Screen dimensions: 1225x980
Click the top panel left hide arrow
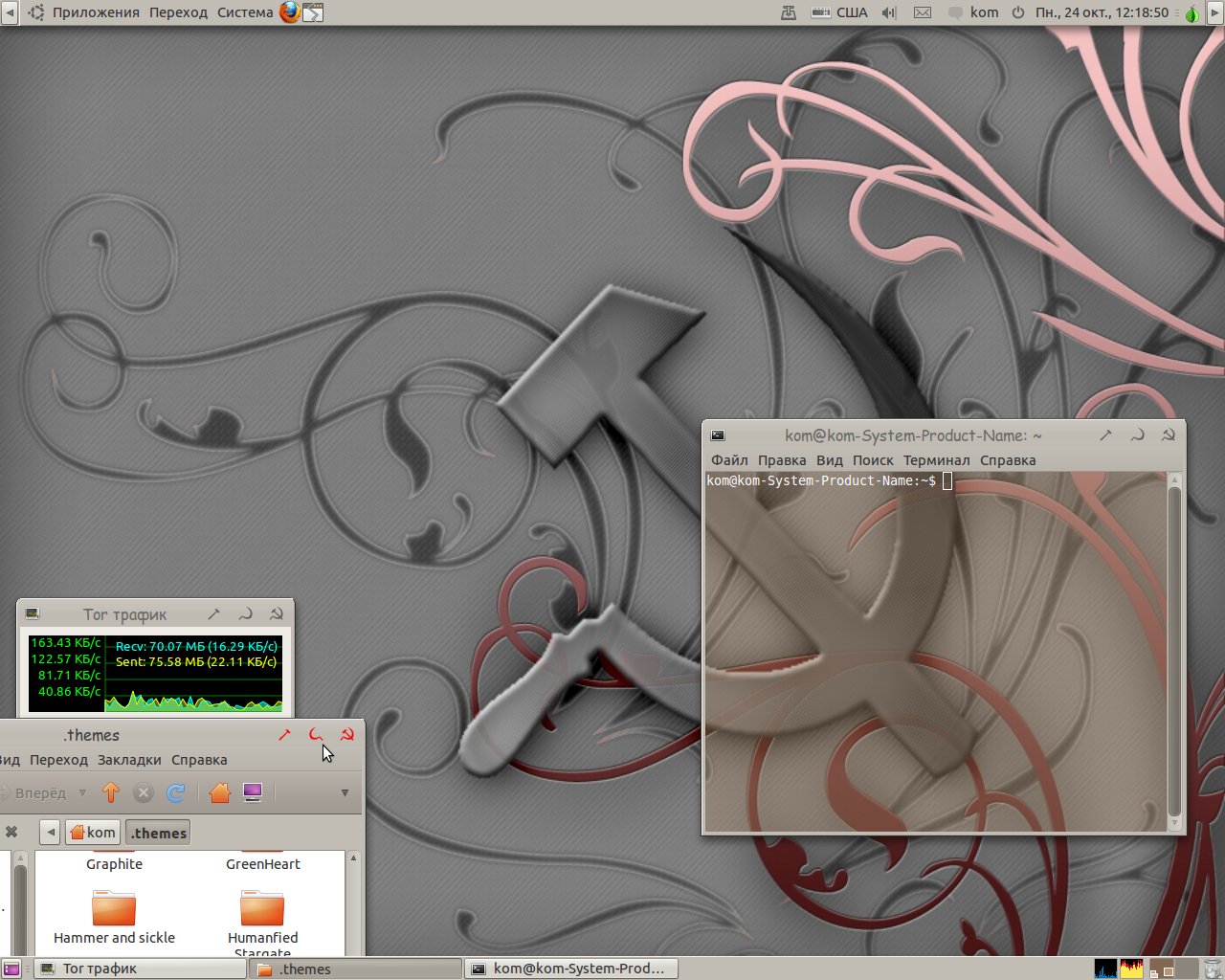coord(9,12)
